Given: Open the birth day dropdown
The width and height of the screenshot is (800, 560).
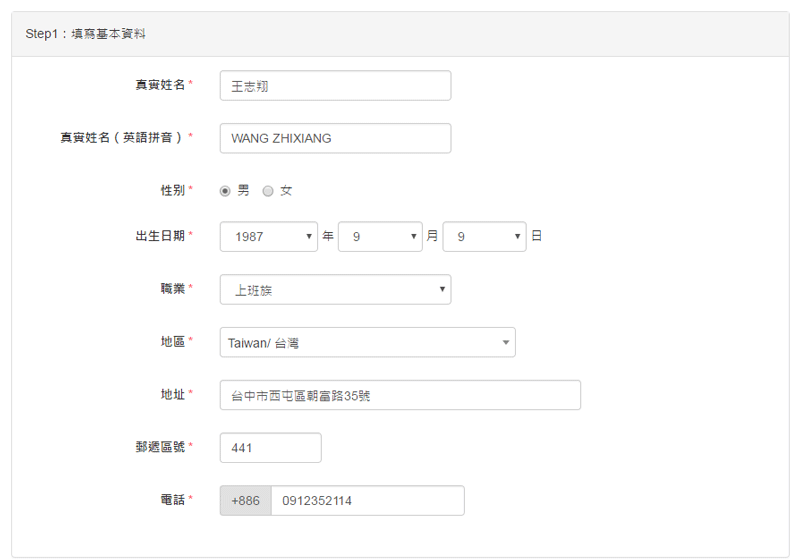Looking at the screenshot, I should click(484, 237).
